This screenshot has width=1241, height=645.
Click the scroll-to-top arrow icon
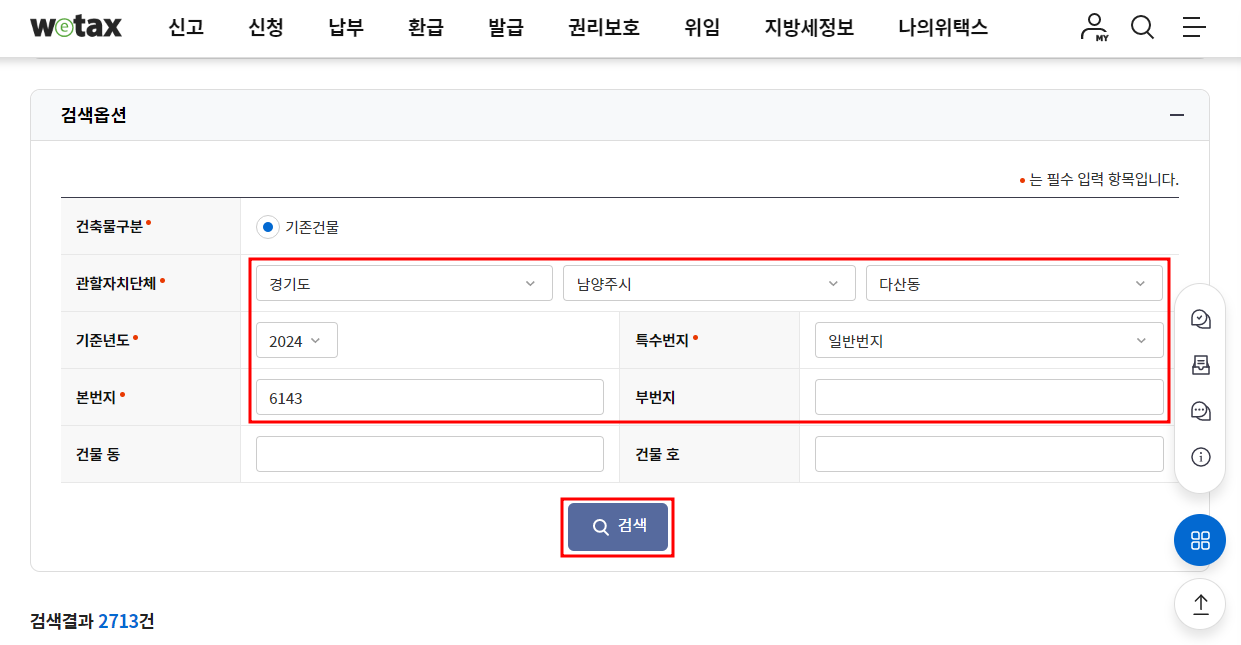1199,604
